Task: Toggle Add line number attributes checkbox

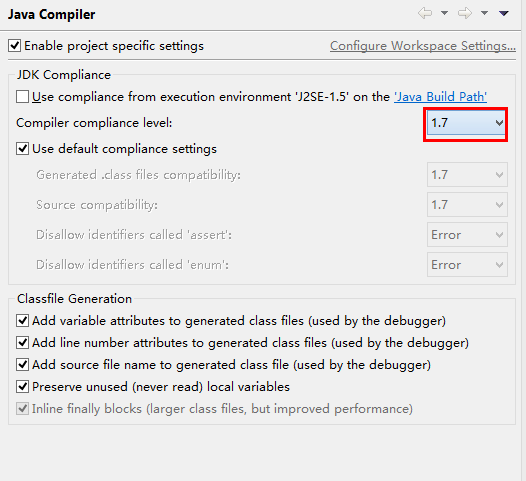Action: click(x=22, y=343)
